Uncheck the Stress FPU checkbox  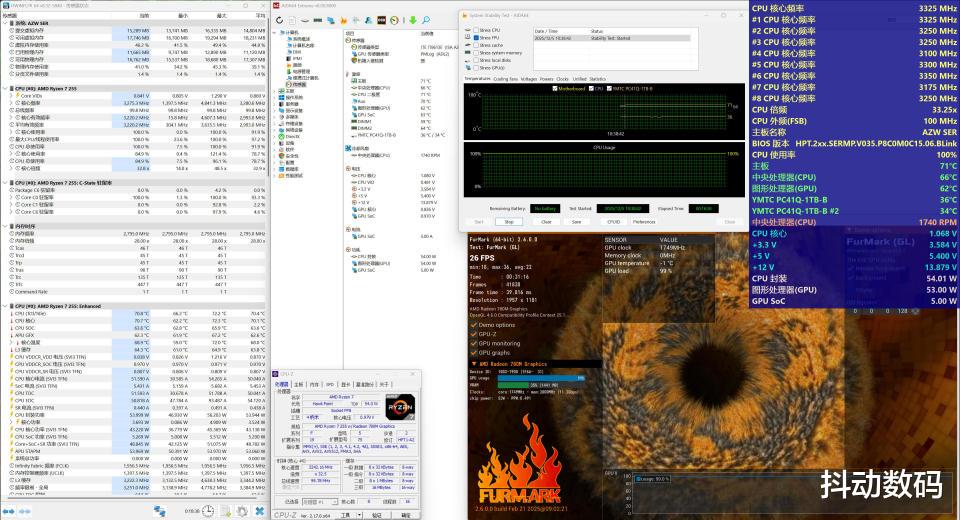[x=474, y=38]
